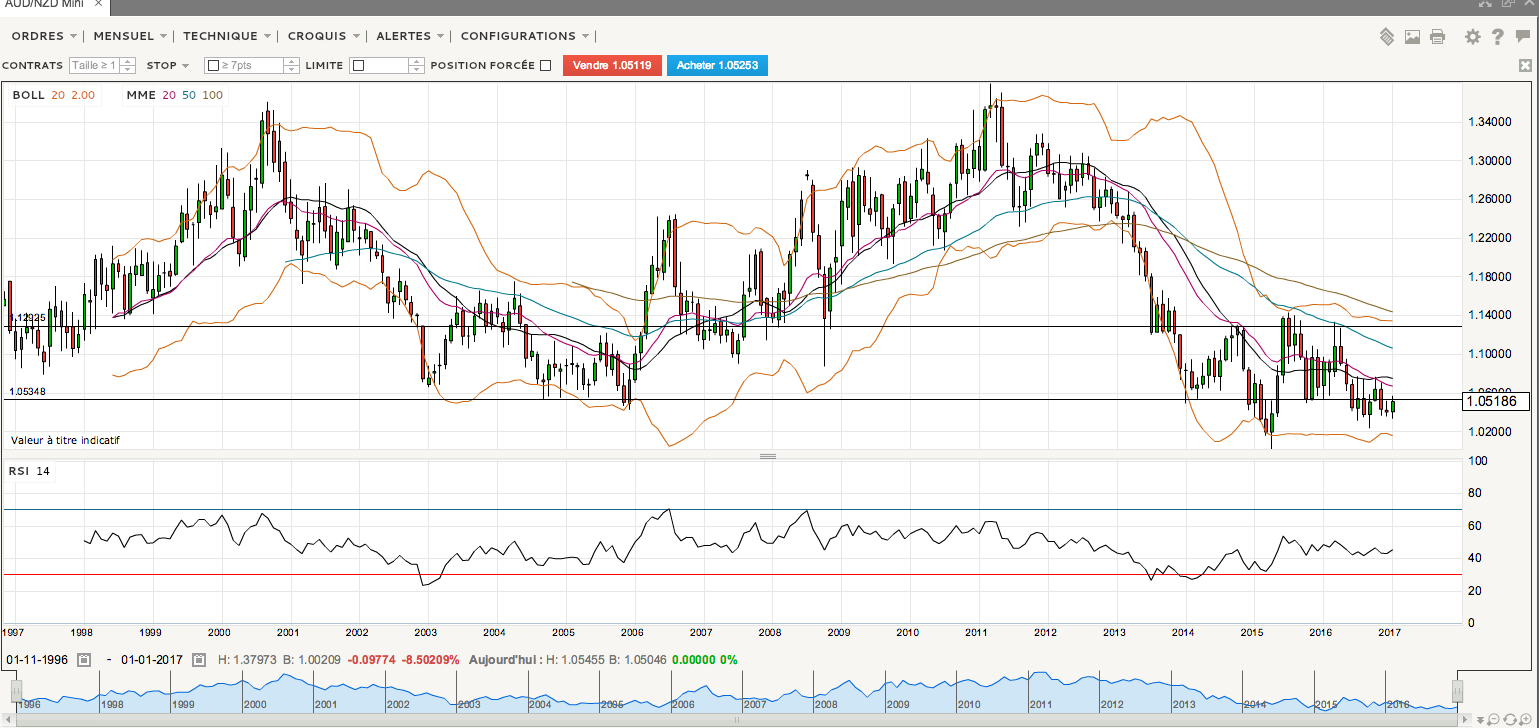This screenshot has height=728, width=1539.
Task: Reset chart zoom with refresh icon
Action: coord(1510,719)
